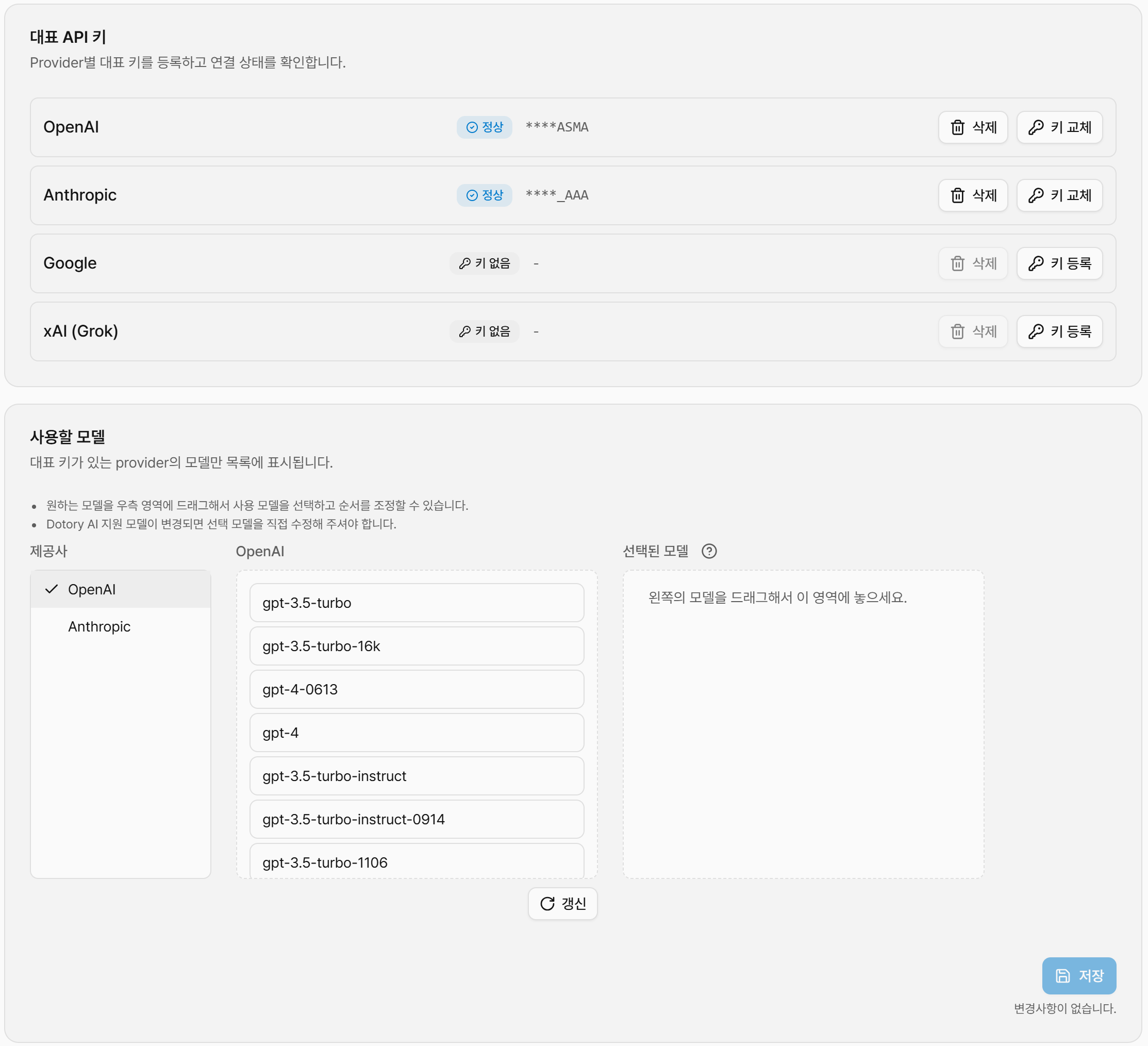The width and height of the screenshot is (1148, 1046).
Task: Select Anthropic in the provider list
Action: pos(120,626)
